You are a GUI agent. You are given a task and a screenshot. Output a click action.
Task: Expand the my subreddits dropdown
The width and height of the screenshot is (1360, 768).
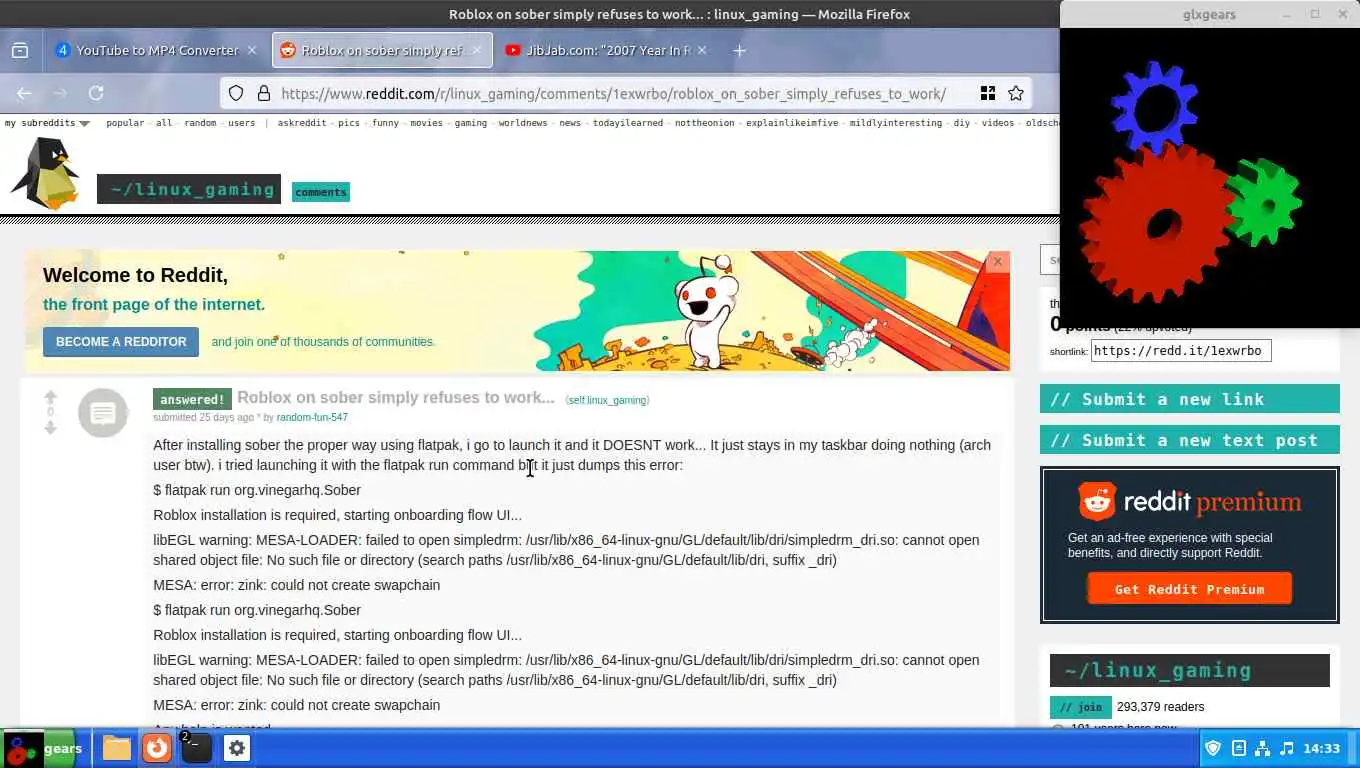[47, 123]
